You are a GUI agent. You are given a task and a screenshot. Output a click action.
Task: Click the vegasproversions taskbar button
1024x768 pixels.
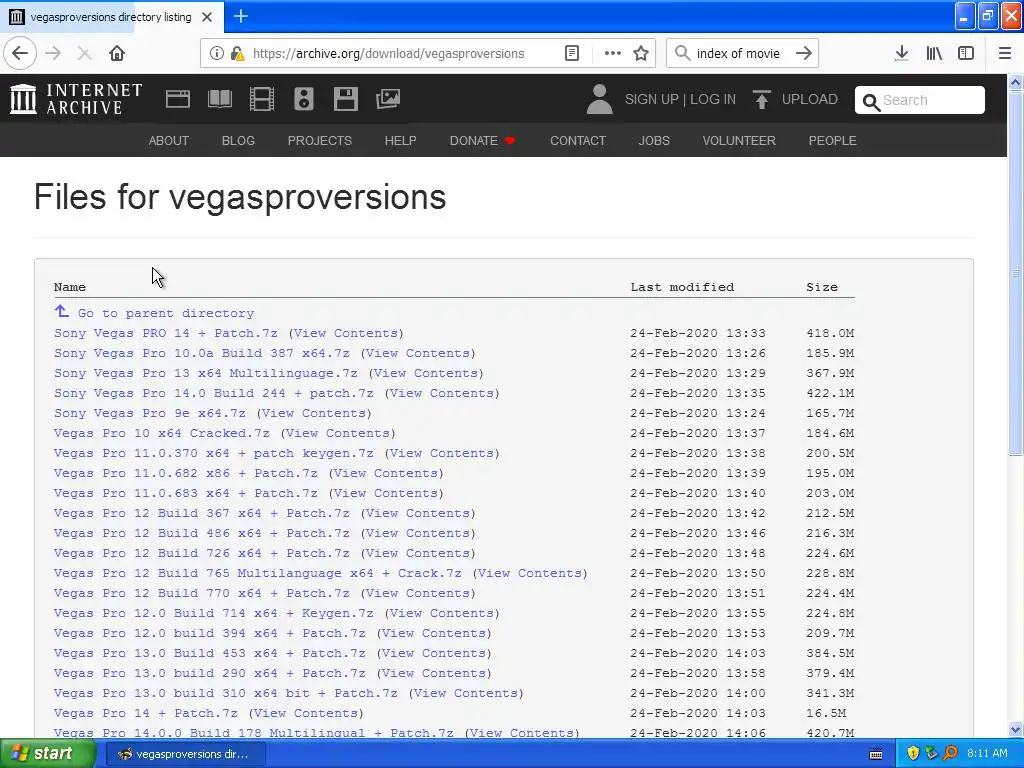click(185, 754)
